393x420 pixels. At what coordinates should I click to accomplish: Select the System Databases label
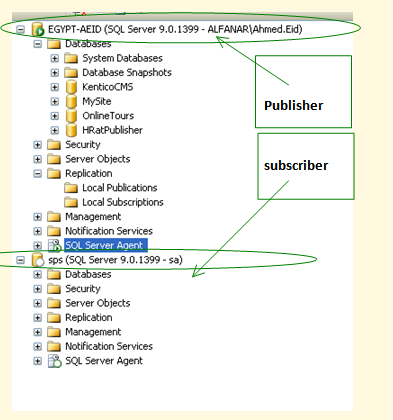122,58
